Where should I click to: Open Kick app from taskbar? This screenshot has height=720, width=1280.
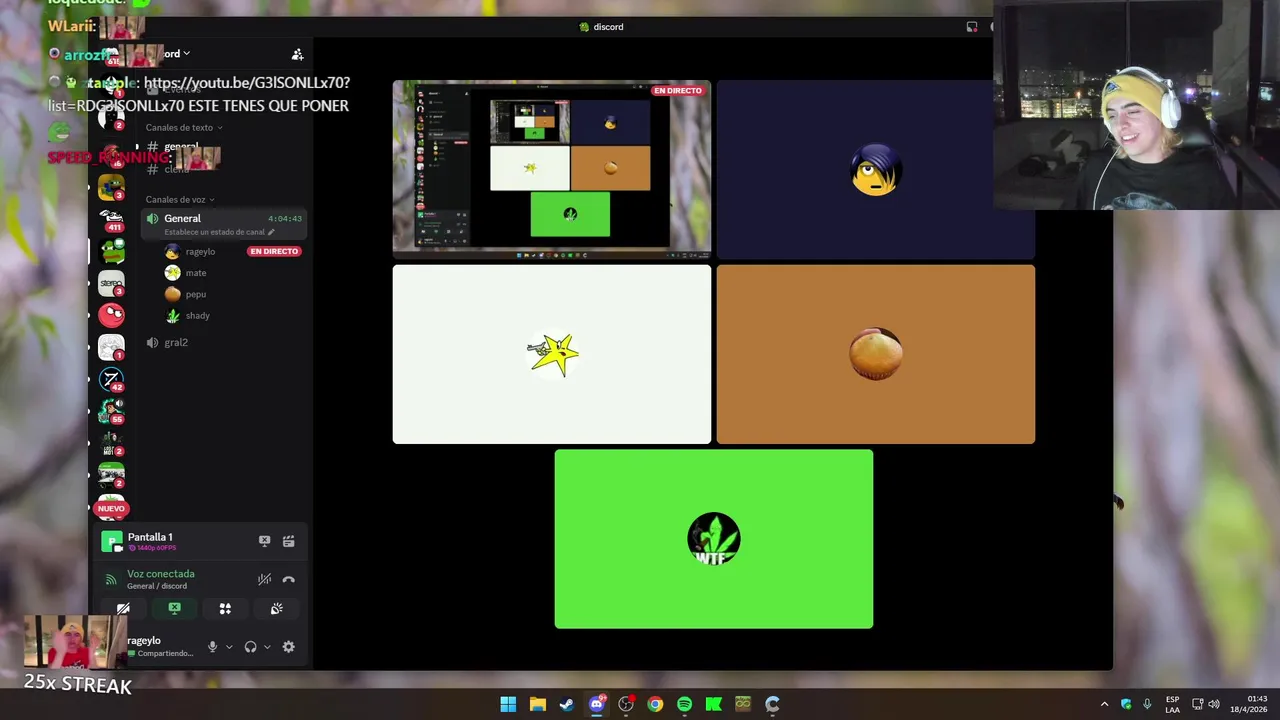click(714, 704)
